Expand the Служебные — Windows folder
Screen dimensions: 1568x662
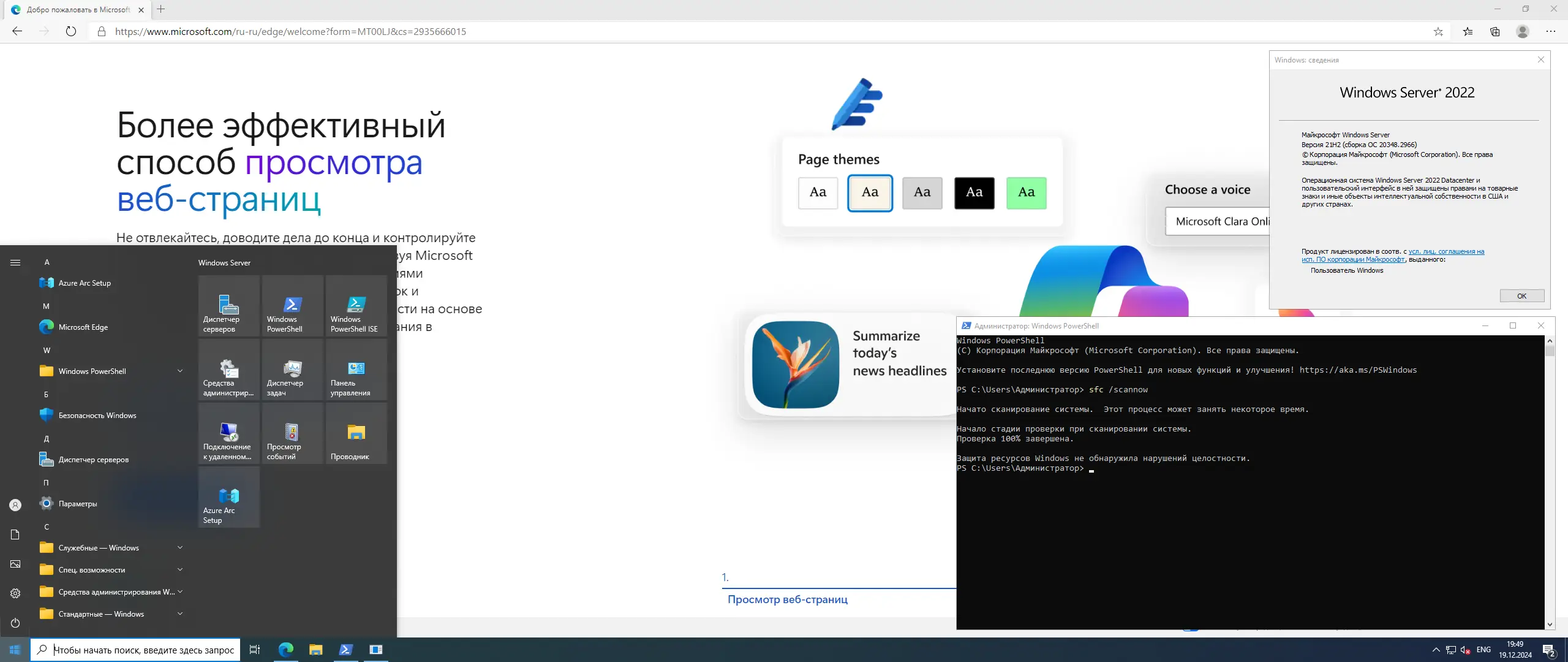click(x=110, y=547)
